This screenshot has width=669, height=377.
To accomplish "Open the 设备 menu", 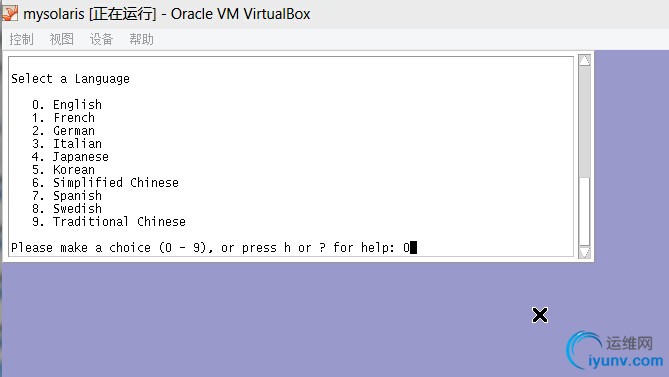I will [101, 39].
